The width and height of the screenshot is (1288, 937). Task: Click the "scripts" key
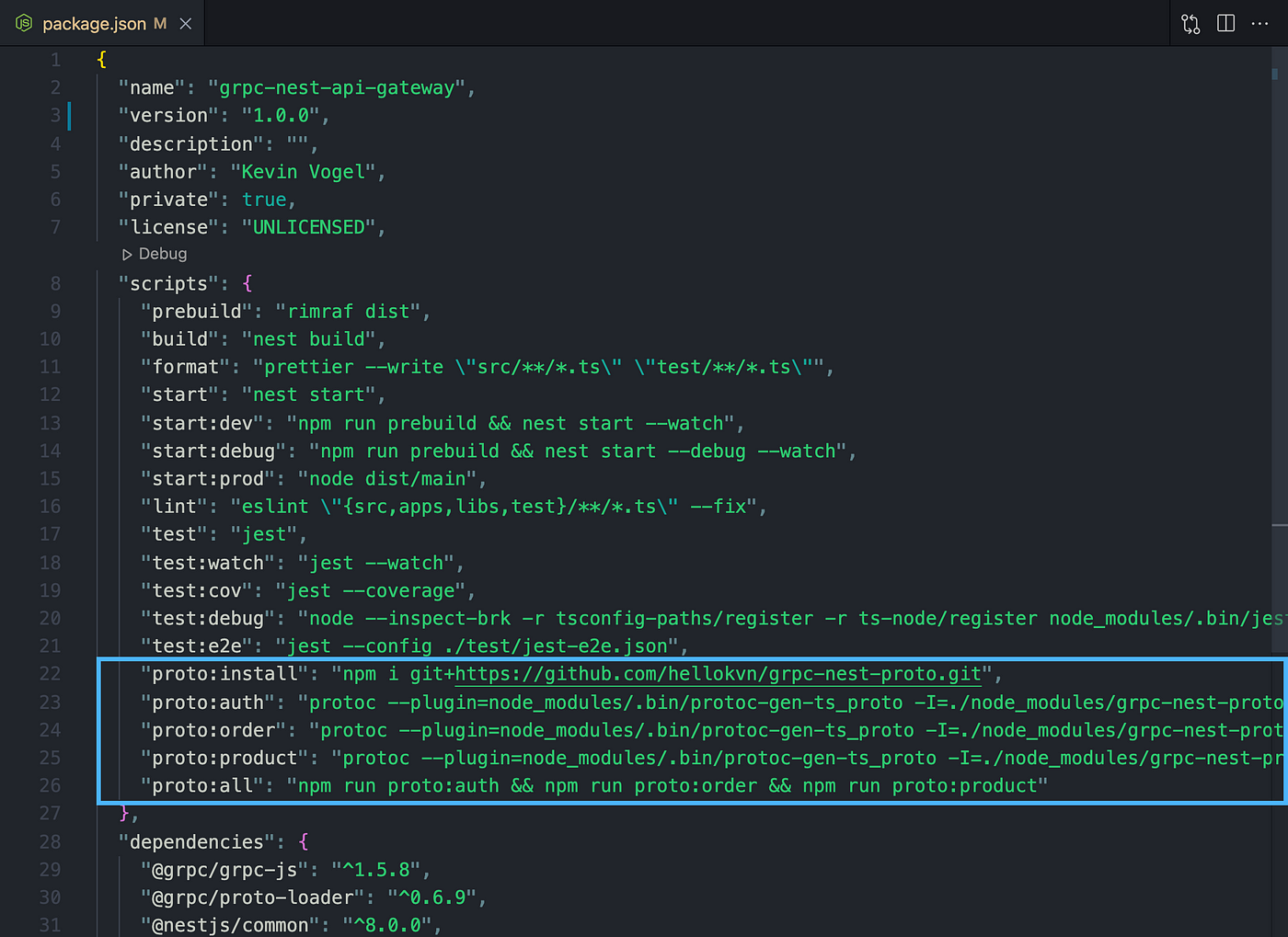[169, 283]
